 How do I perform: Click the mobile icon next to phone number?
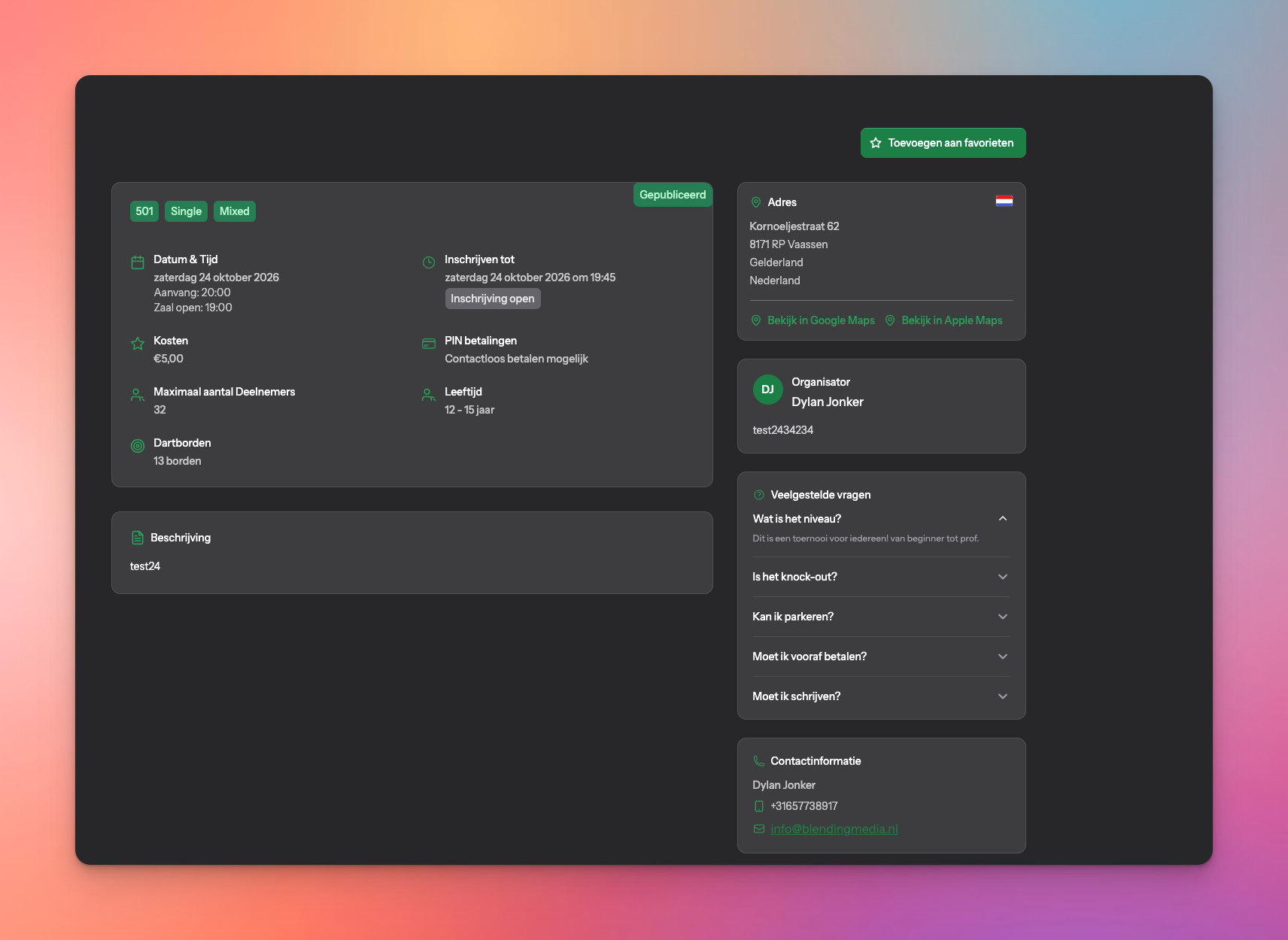click(759, 806)
